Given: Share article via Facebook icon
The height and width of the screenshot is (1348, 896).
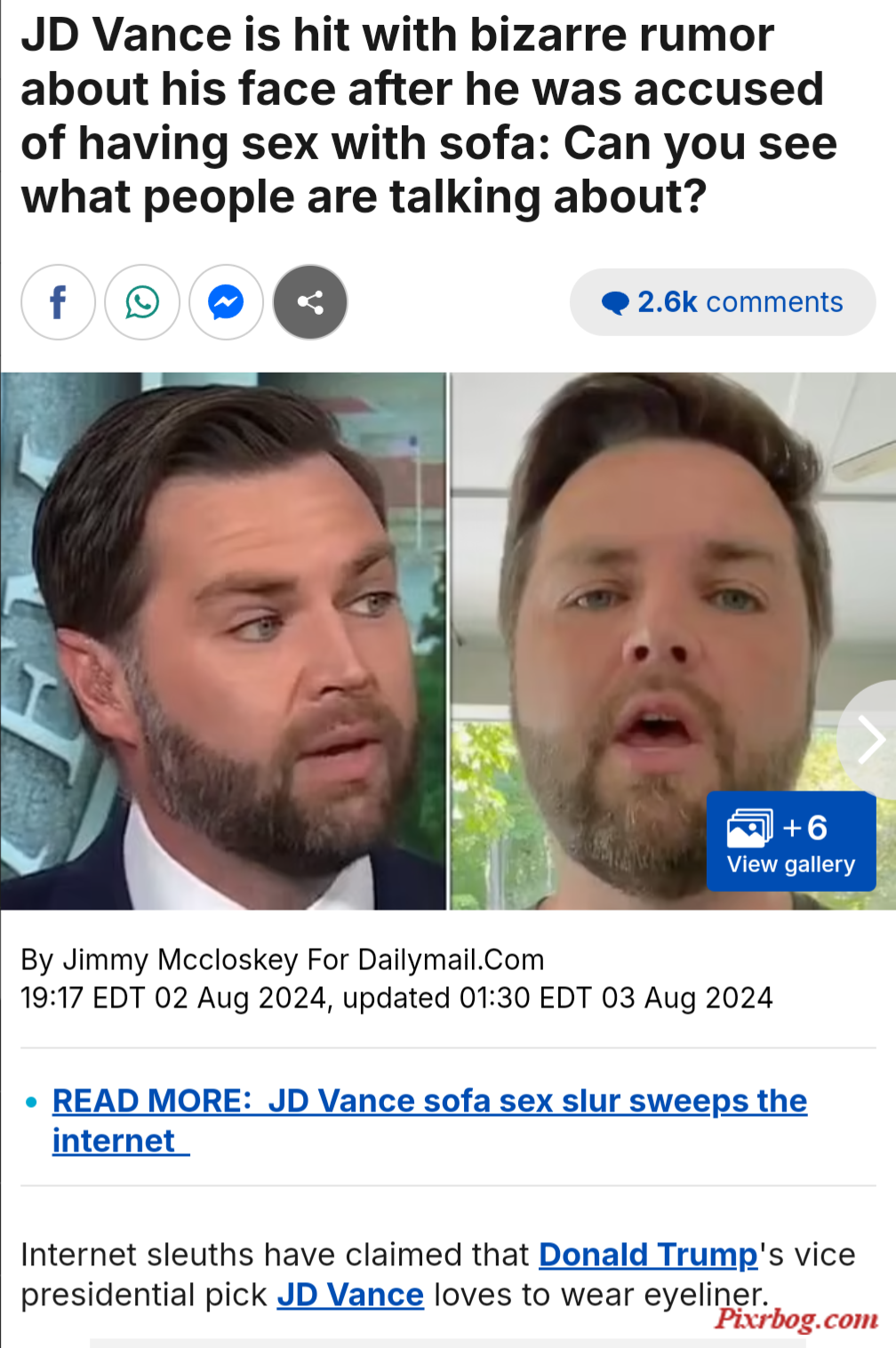Looking at the screenshot, I should point(58,302).
